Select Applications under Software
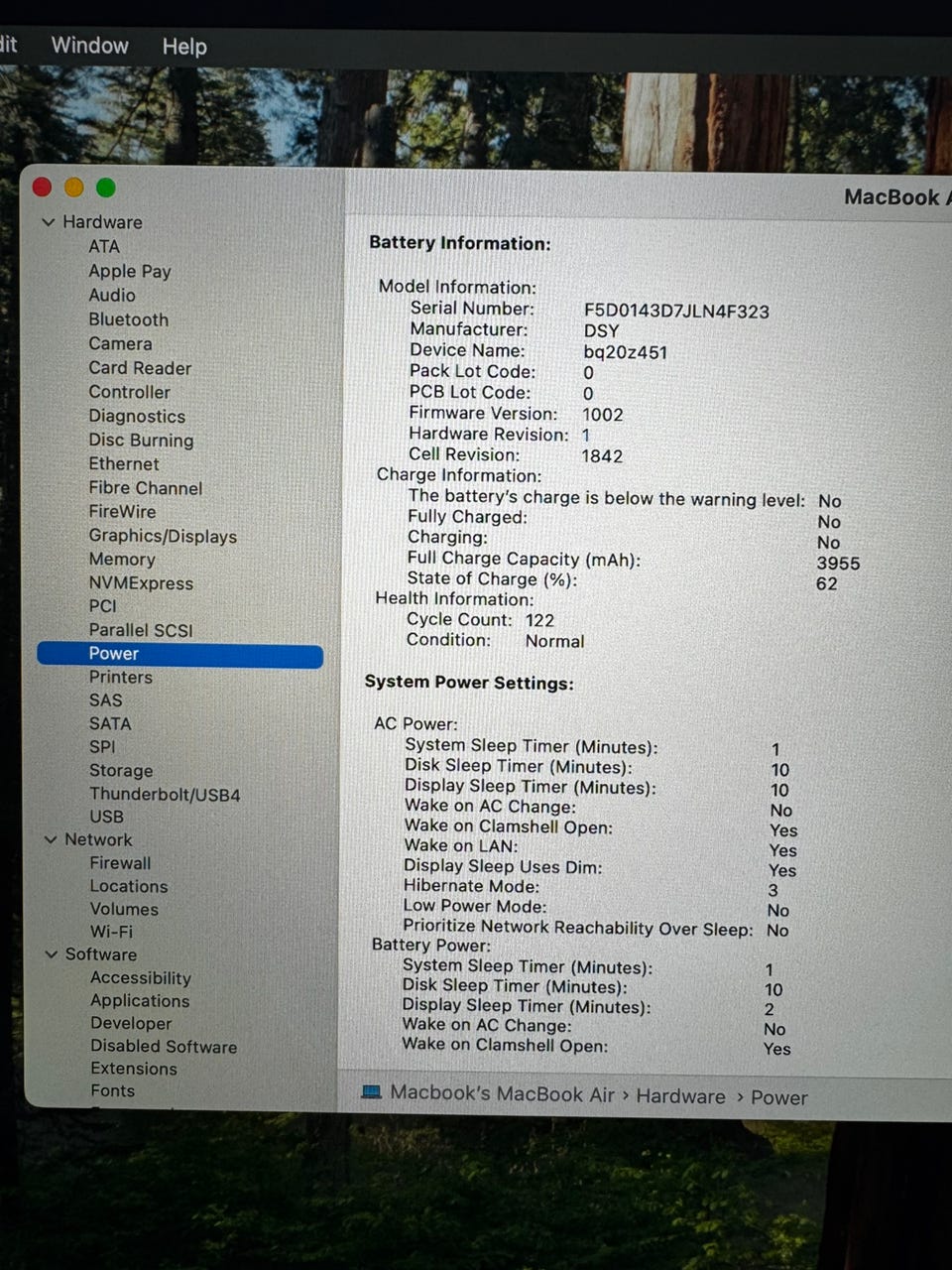The height and width of the screenshot is (1270, 952). click(140, 1001)
